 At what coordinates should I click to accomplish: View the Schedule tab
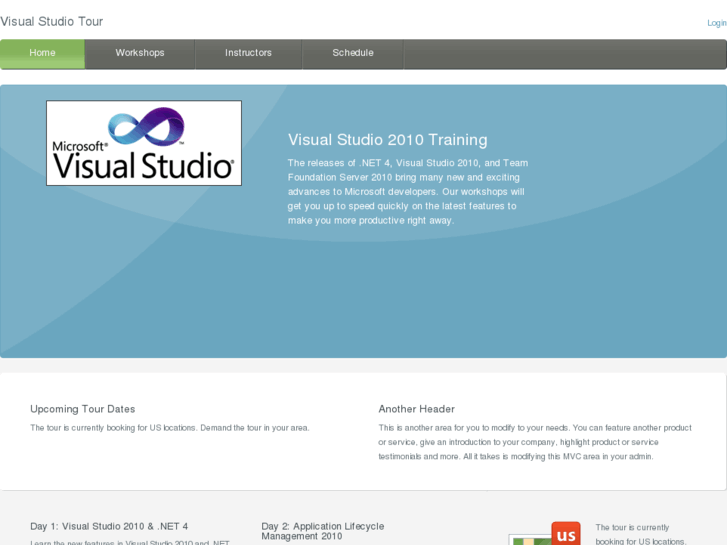[353, 54]
